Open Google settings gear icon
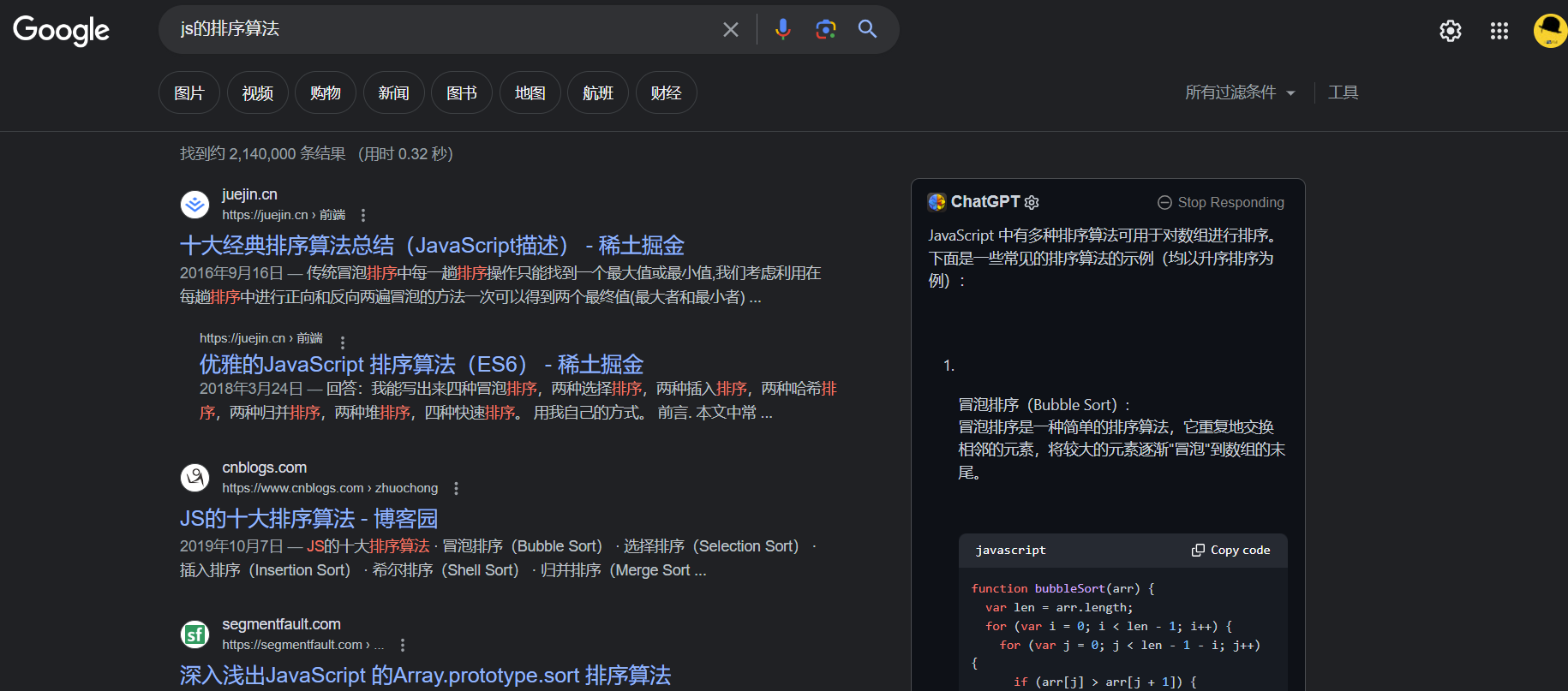 (x=1451, y=31)
